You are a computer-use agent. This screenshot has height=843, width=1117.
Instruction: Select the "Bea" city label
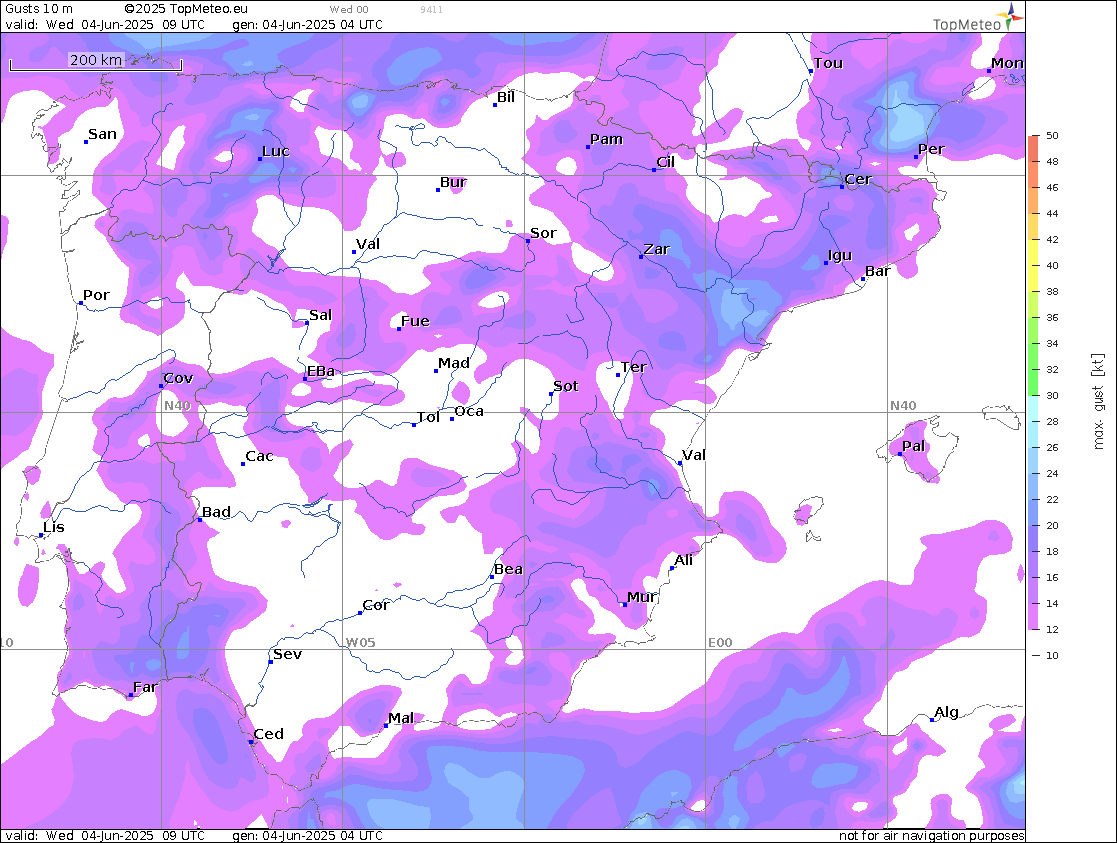point(509,569)
